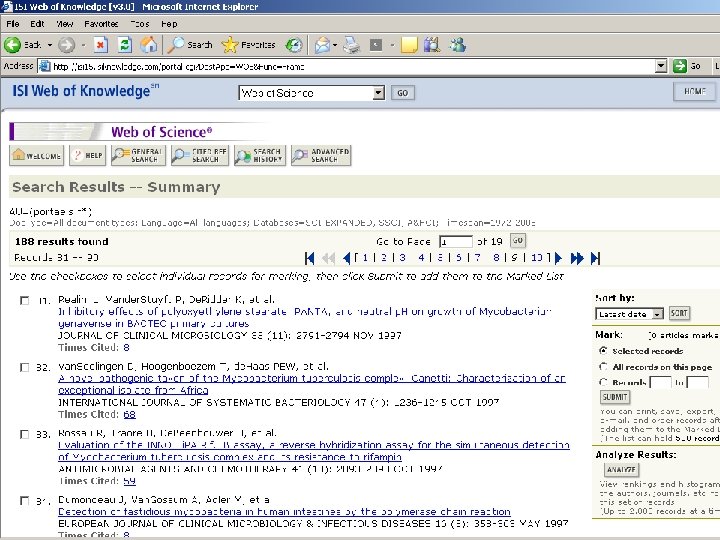This screenshot has height=540, width=720.
Task: Stop page loading with red X icon
Action: pyautogui.click(x=101, y=45)
